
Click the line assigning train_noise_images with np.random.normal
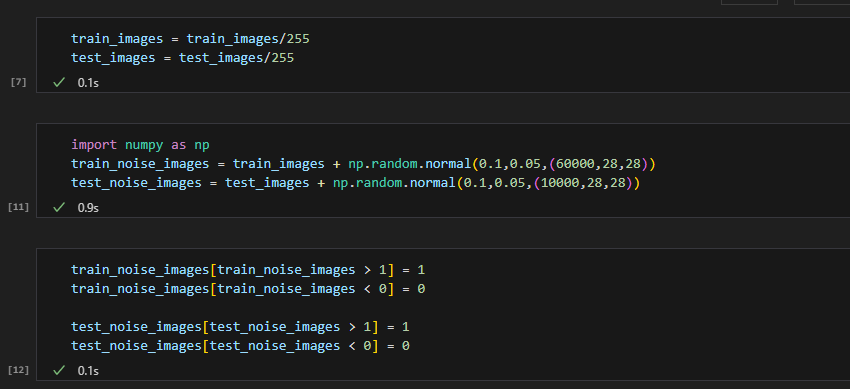click(364, 164)
